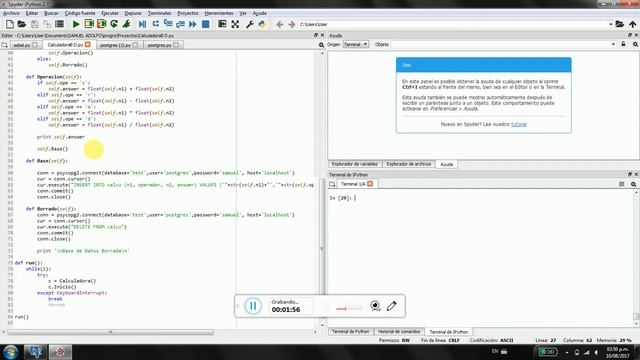
Task: Open the Explorador de archivos tab
Action: click(409, 164)
